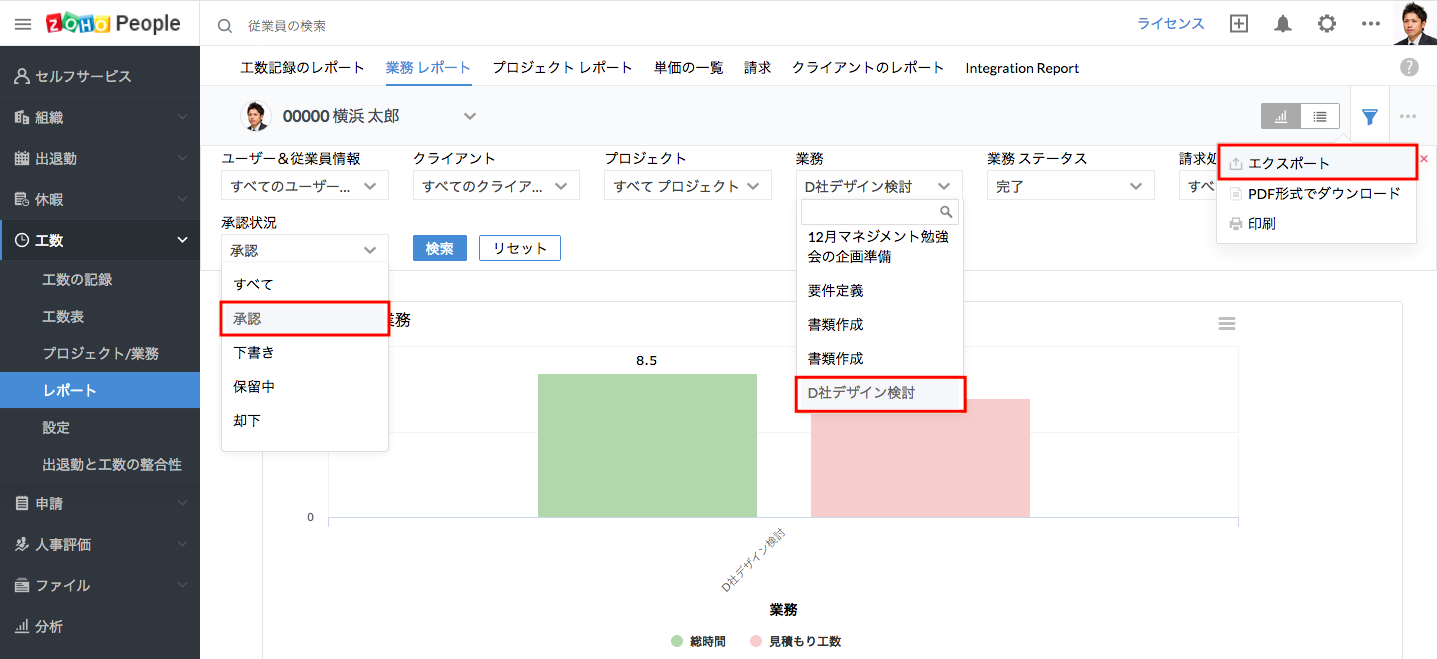Open the settings gear icon
Viewport: 1437px width, 659px height.
(1327, 24)
